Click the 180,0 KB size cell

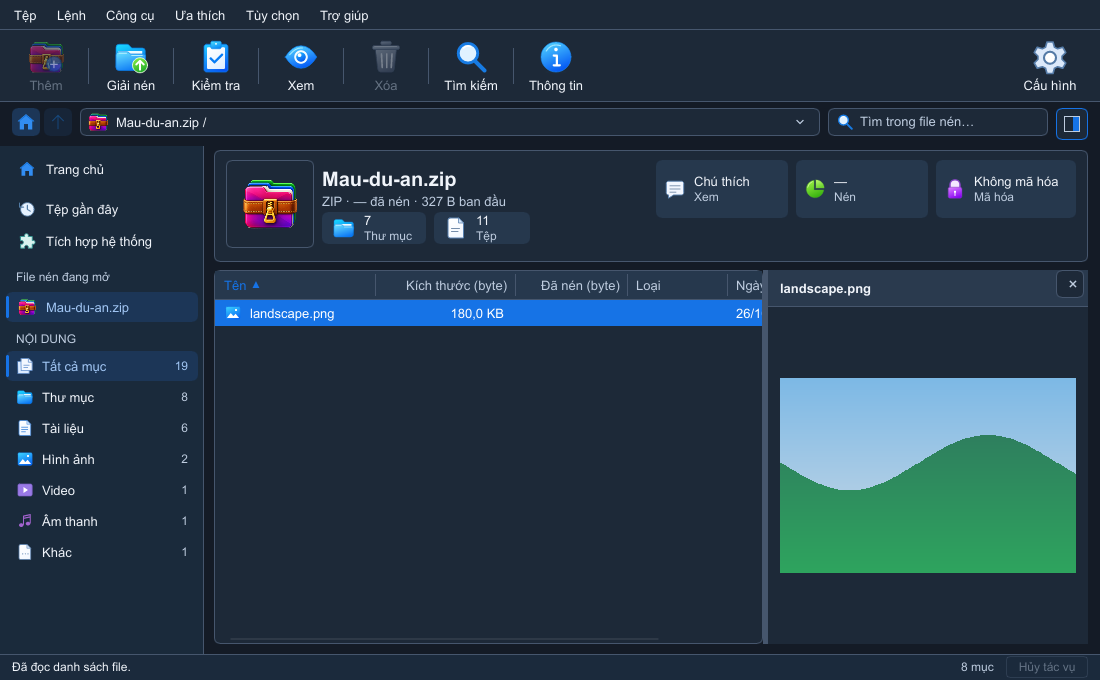tap(477, 314)
